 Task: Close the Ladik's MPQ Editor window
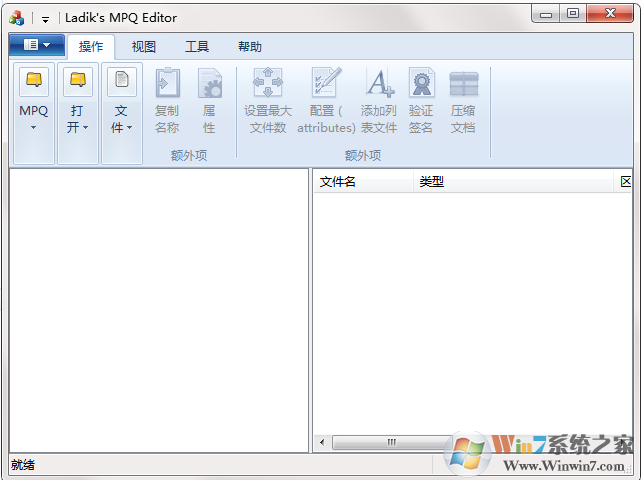tap(610, 13)
